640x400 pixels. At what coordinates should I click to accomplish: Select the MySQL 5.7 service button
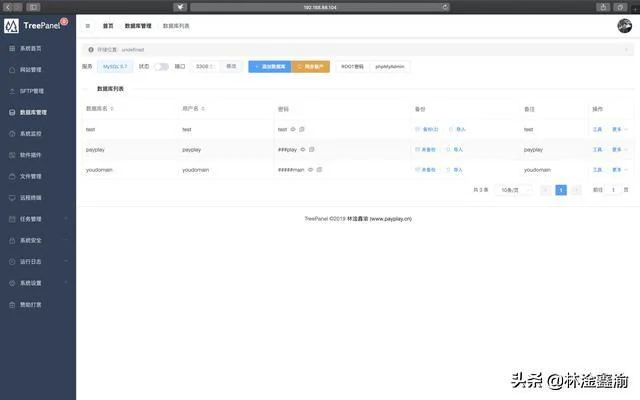click(x=115, y=66)
